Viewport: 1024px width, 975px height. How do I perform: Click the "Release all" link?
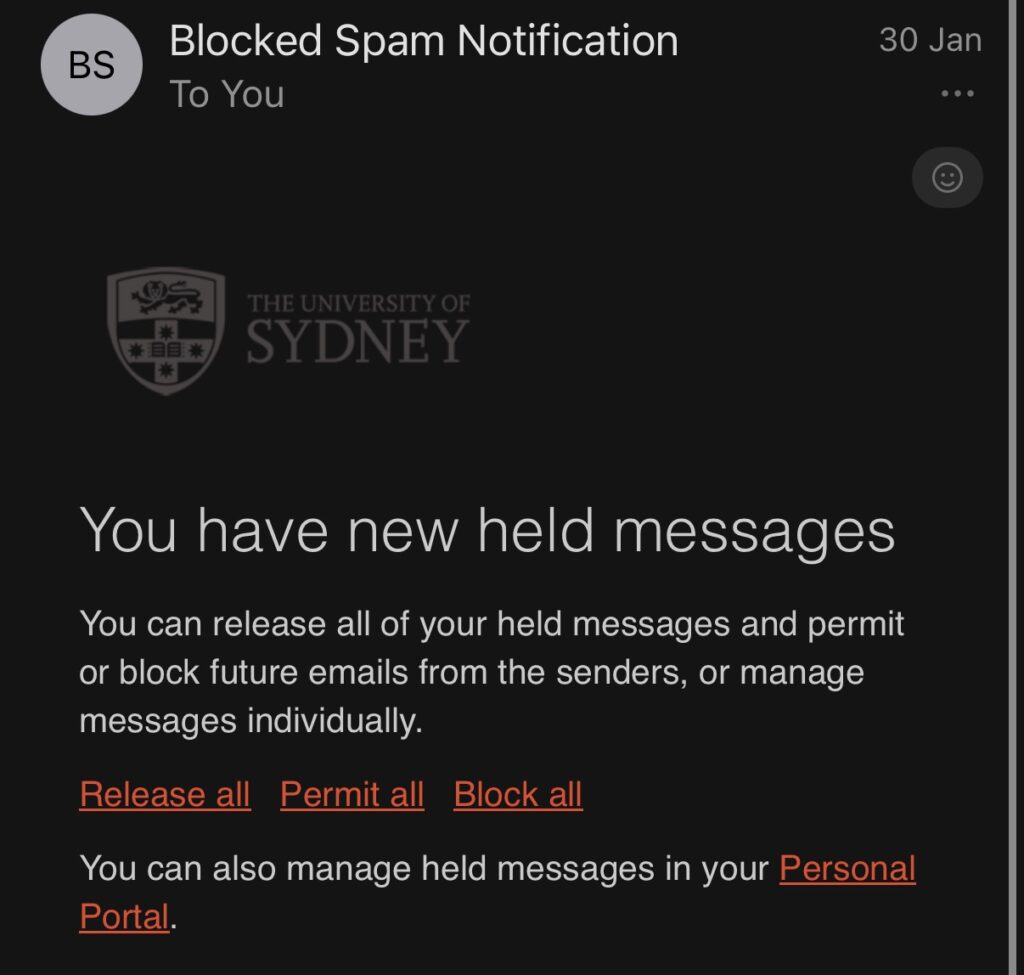click(x=165, y=794)
